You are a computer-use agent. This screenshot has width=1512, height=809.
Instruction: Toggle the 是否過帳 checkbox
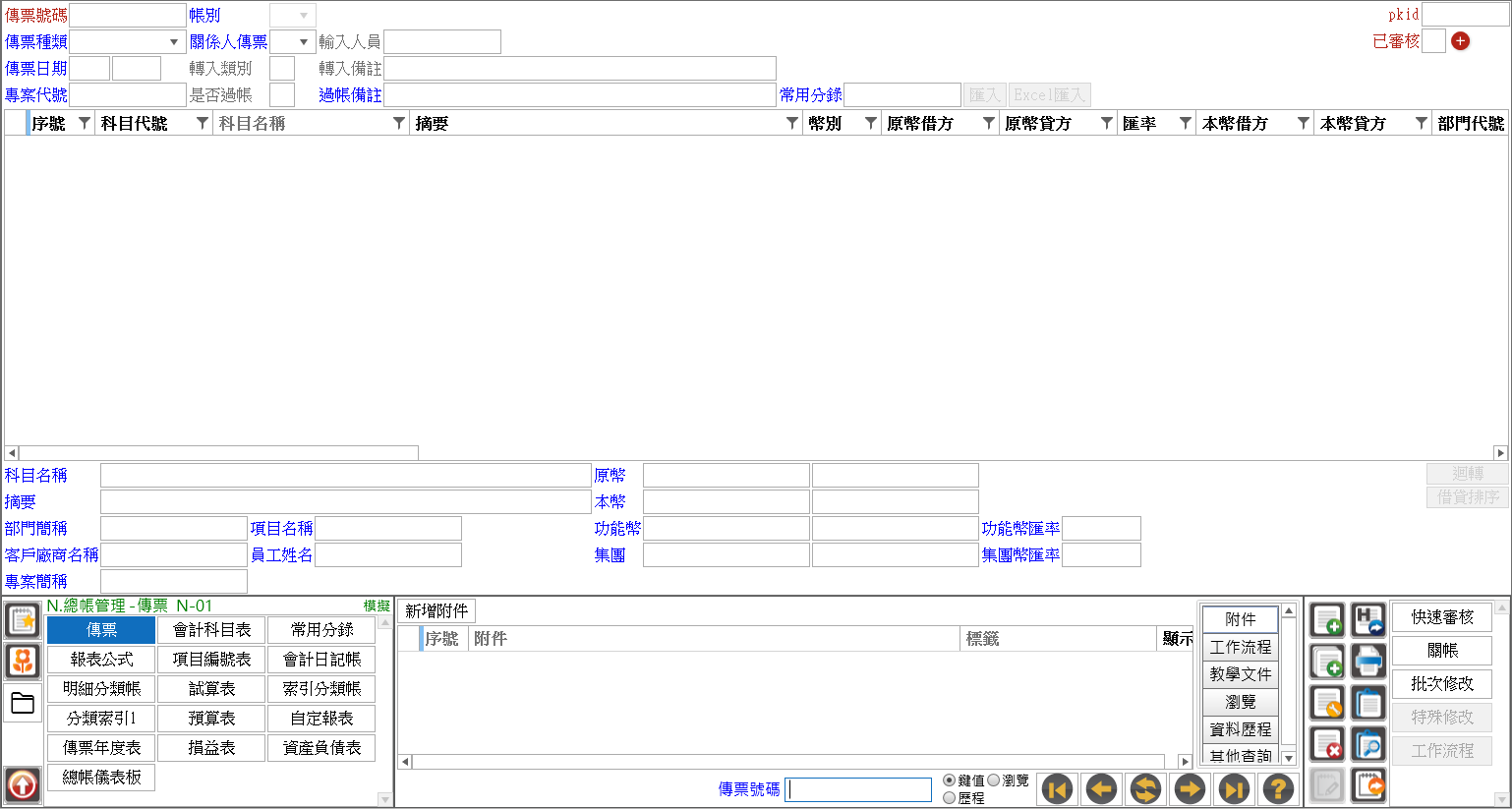coord(282,94)
